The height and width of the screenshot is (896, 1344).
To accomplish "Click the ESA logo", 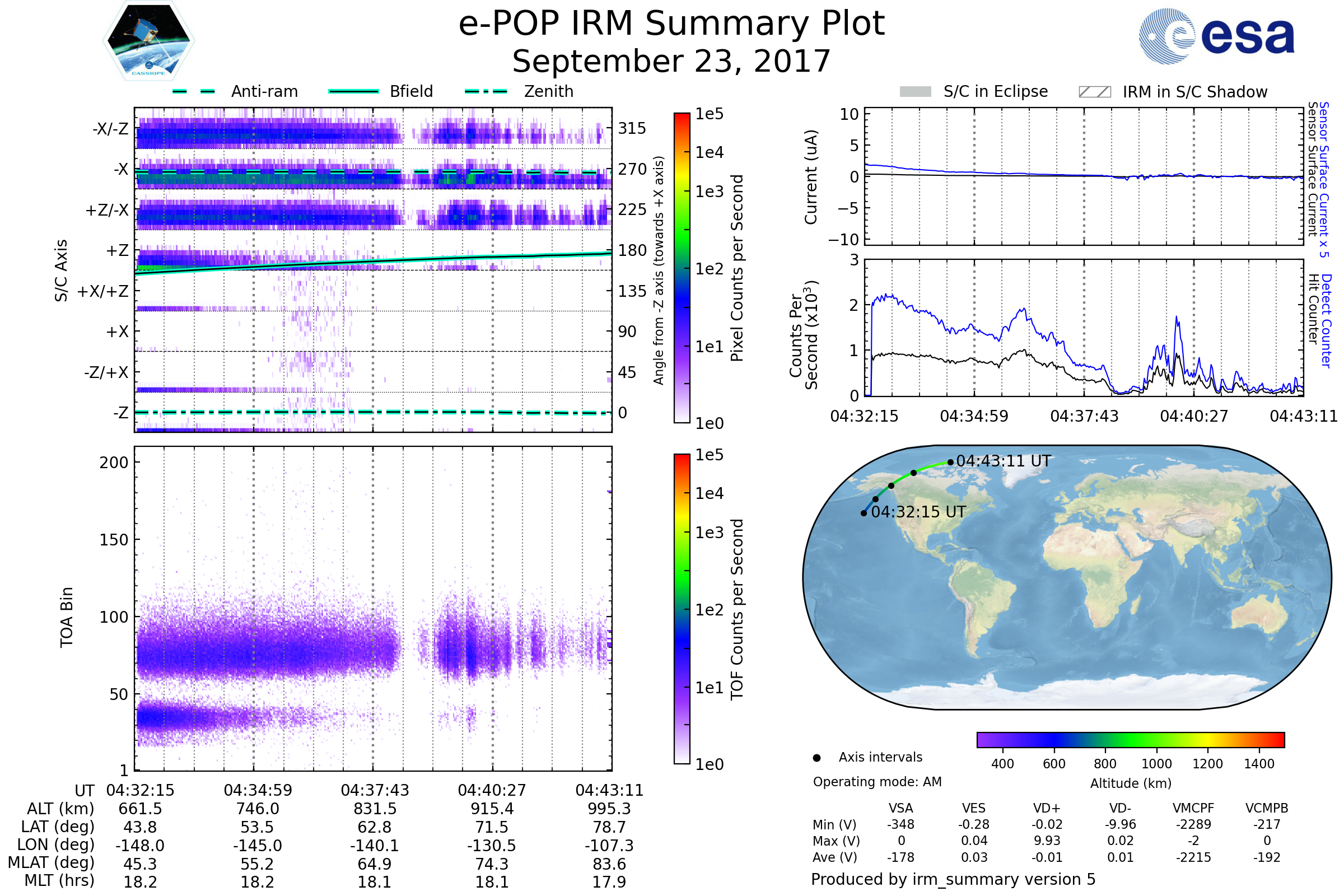I will coord(1216,36).
